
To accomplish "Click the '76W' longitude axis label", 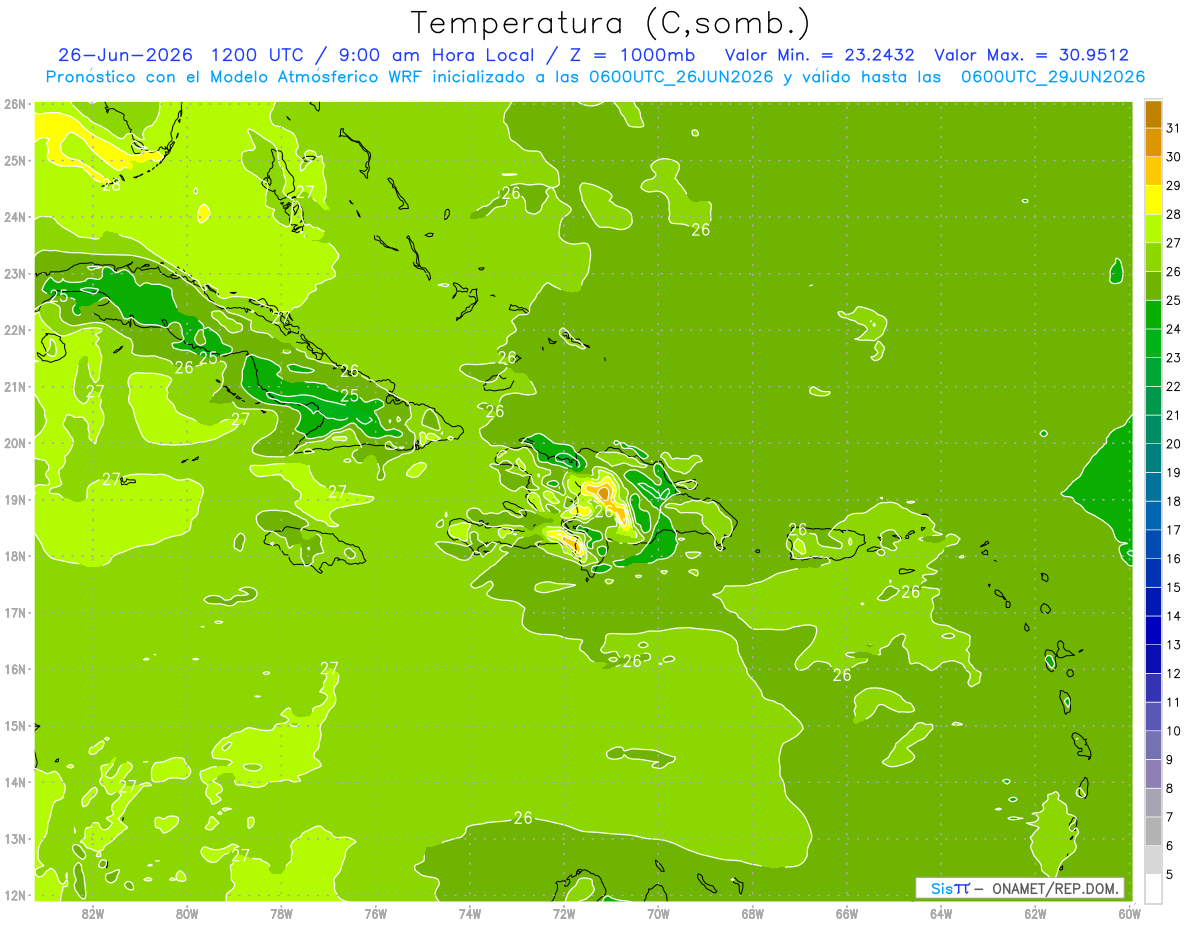I will pyautogui.click(x=376, y=913).
